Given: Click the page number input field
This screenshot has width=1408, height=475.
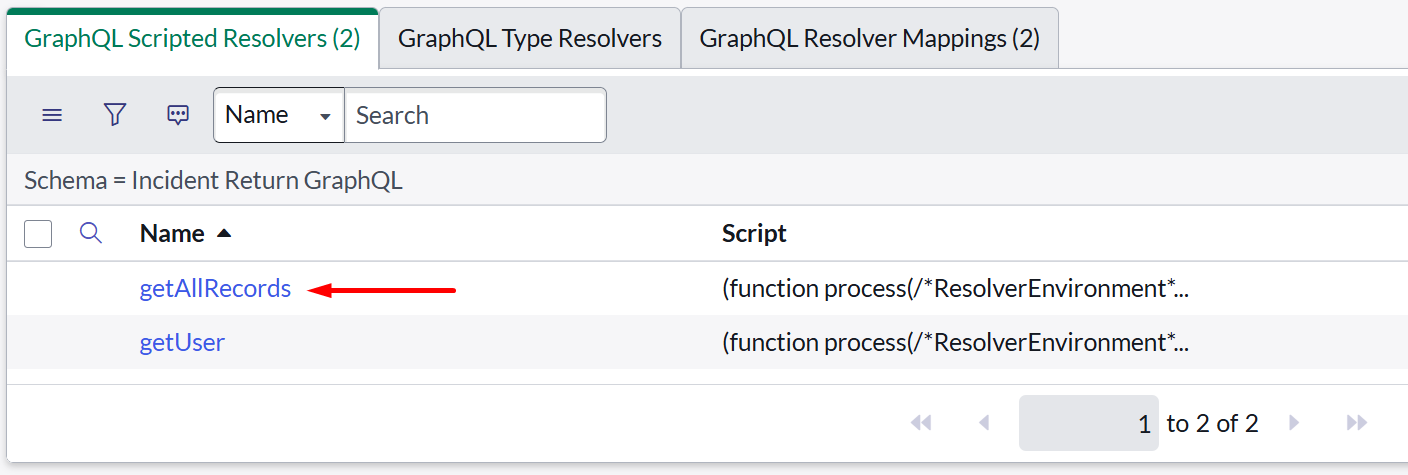Looking at the screenshot, I should [1088, 423].
